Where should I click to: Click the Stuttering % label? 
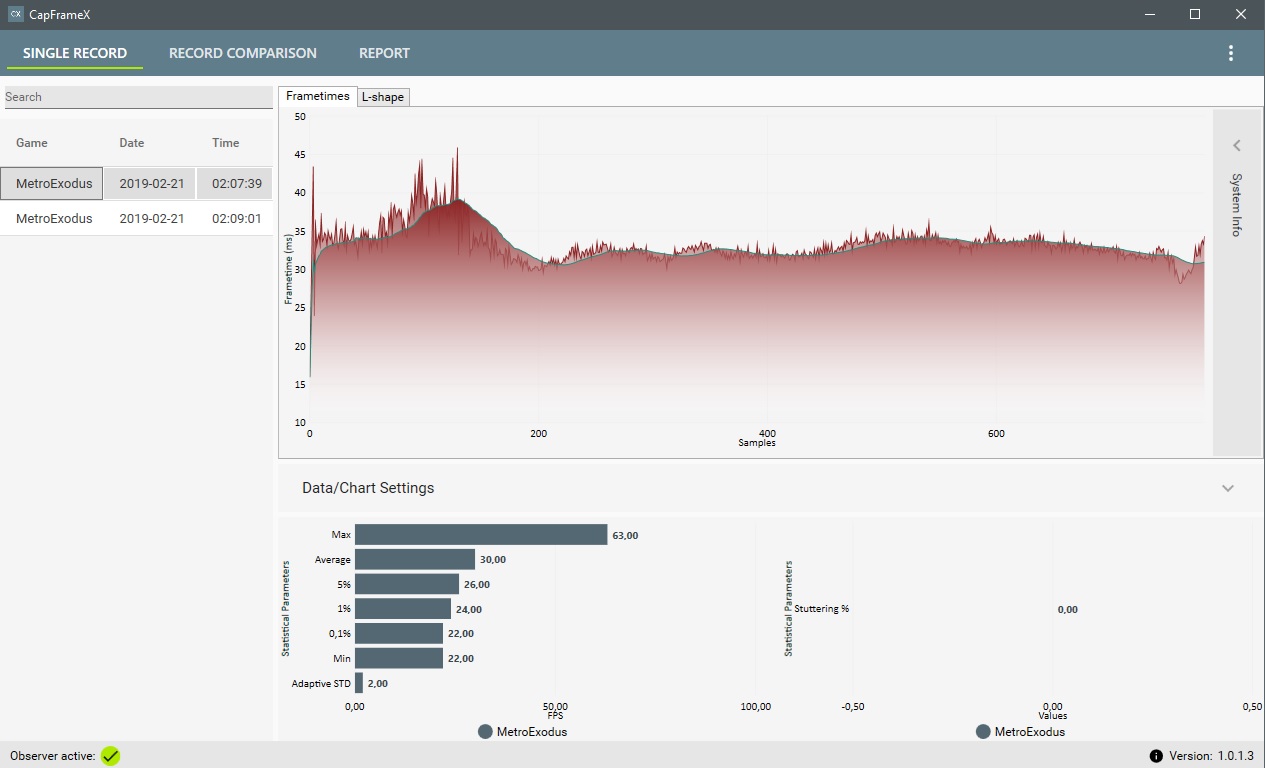[822, 609]
